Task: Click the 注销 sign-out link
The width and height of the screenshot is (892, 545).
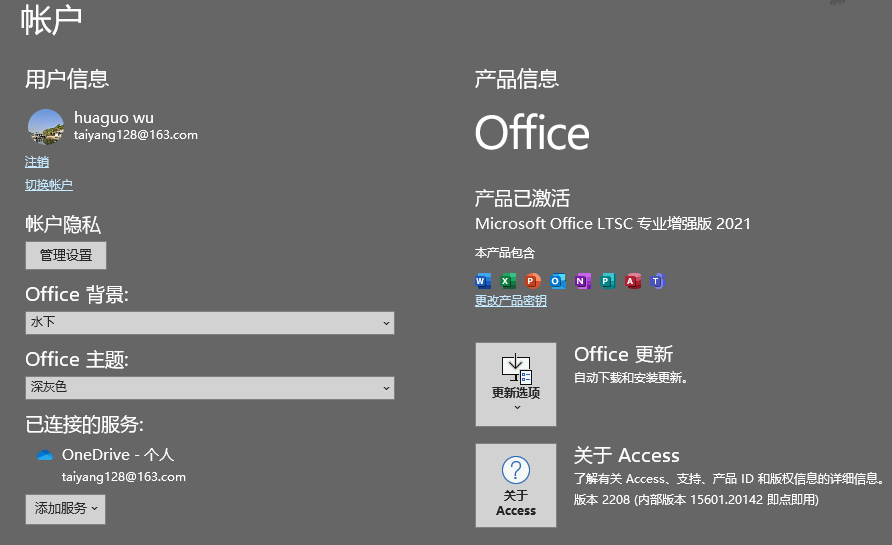Action: pos(37,162)
